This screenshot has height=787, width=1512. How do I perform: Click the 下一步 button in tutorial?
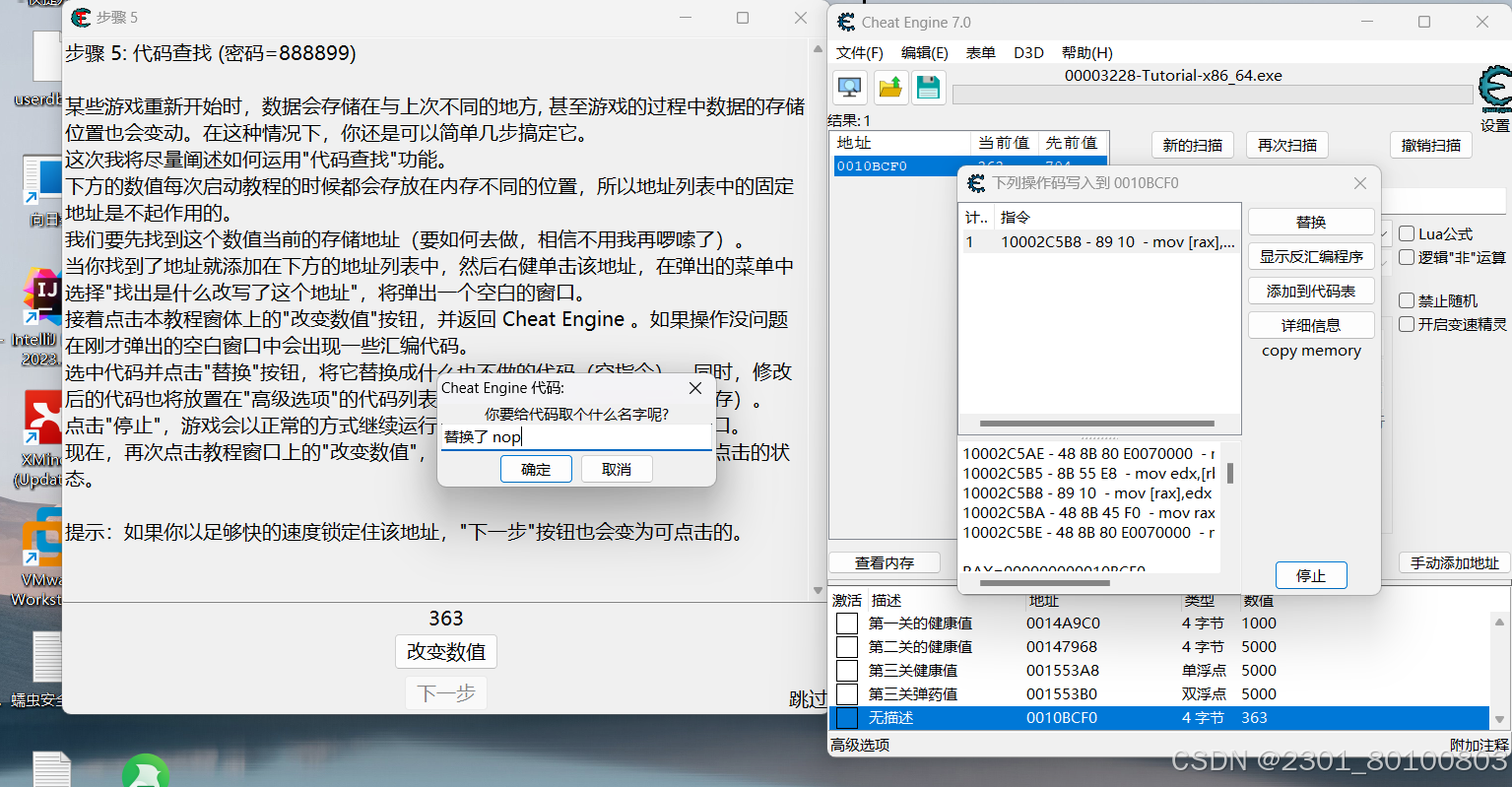coord(446,693)
